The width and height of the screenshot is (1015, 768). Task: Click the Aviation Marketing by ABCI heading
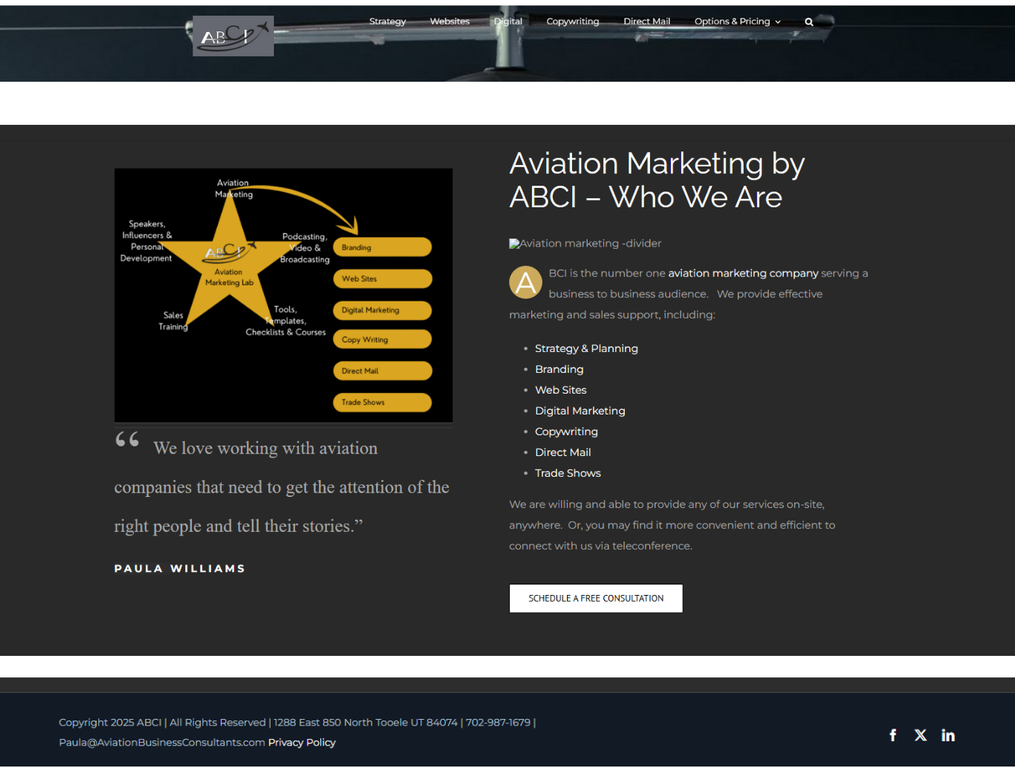657,180
